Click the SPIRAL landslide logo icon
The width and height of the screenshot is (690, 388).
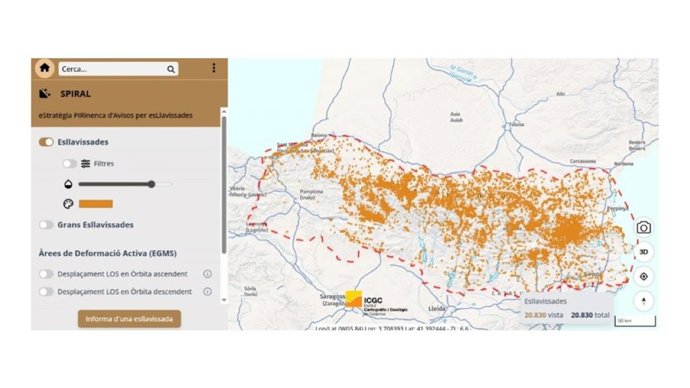coord(44,93)
